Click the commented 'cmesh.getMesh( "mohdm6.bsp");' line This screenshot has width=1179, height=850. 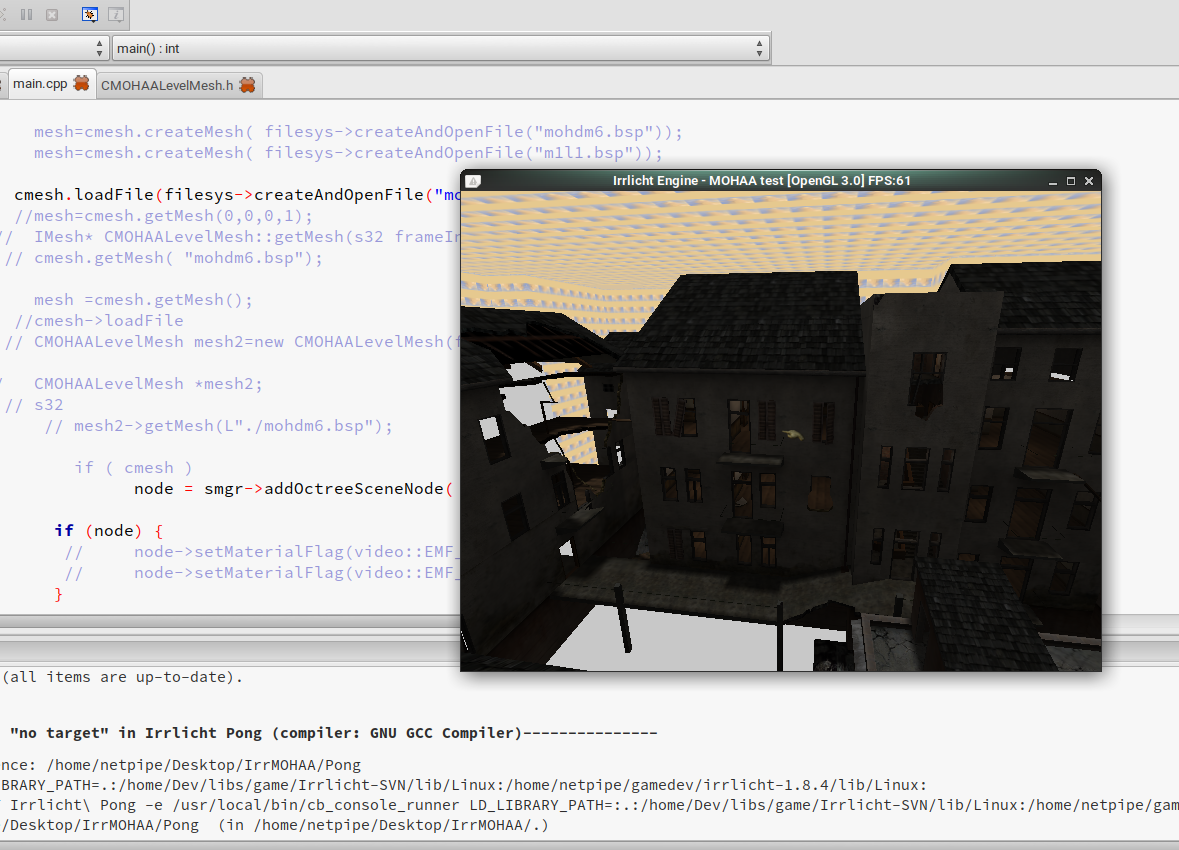164,258
